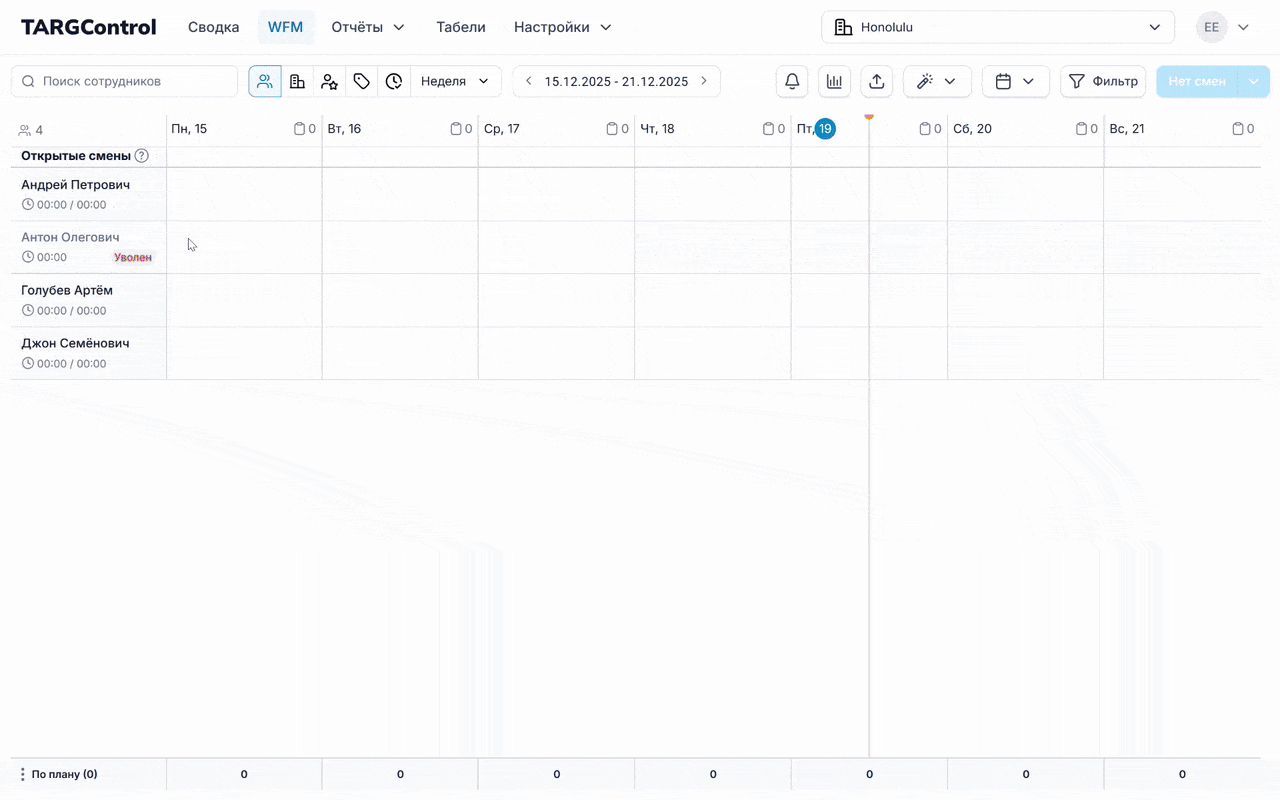The height and width of the screenshot is (800, 1280).
Task: Go to the previous week arrow
Action: click(x=529, y=81)
